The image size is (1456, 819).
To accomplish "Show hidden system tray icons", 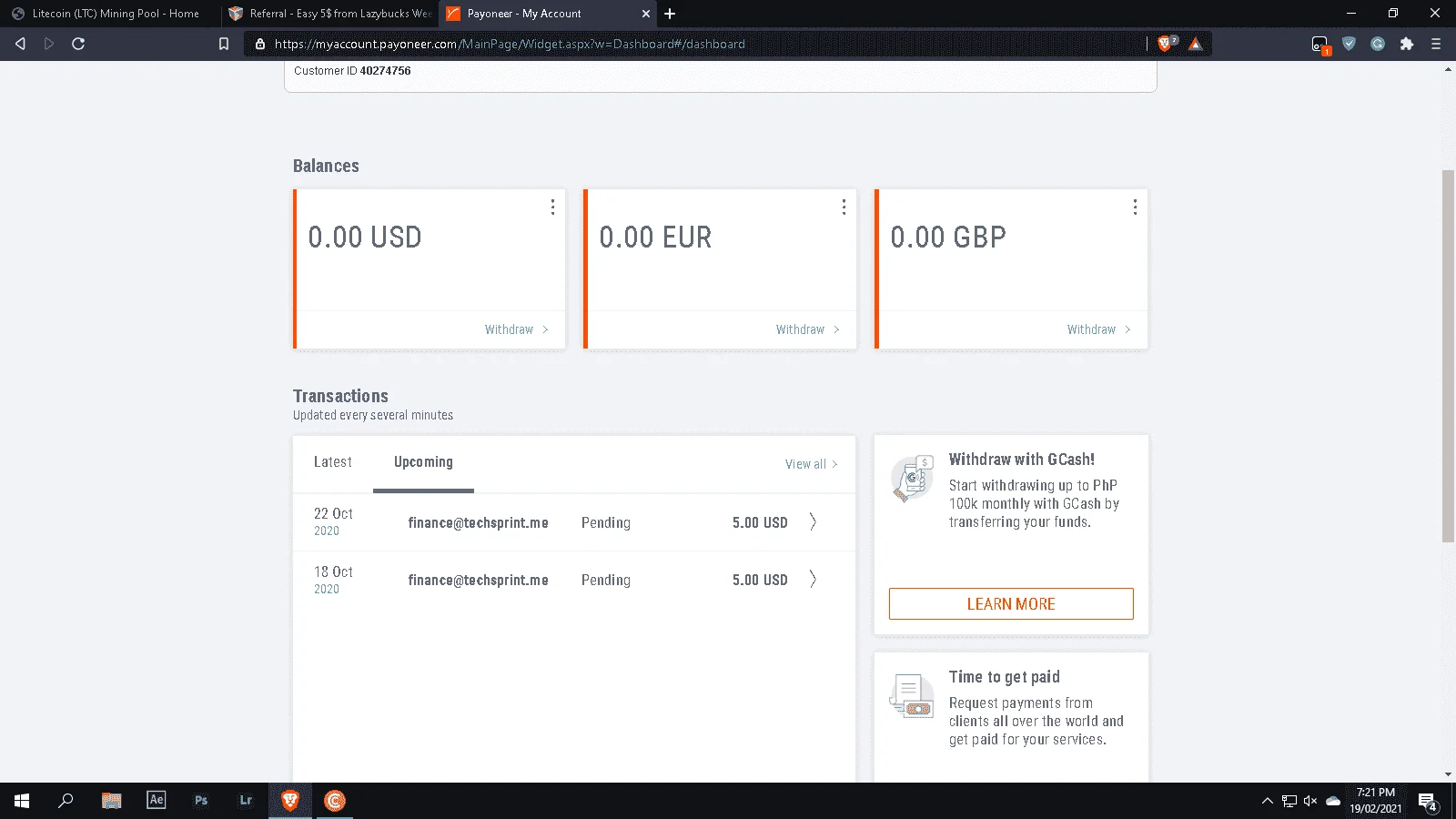I will (x=1267, y=801).
